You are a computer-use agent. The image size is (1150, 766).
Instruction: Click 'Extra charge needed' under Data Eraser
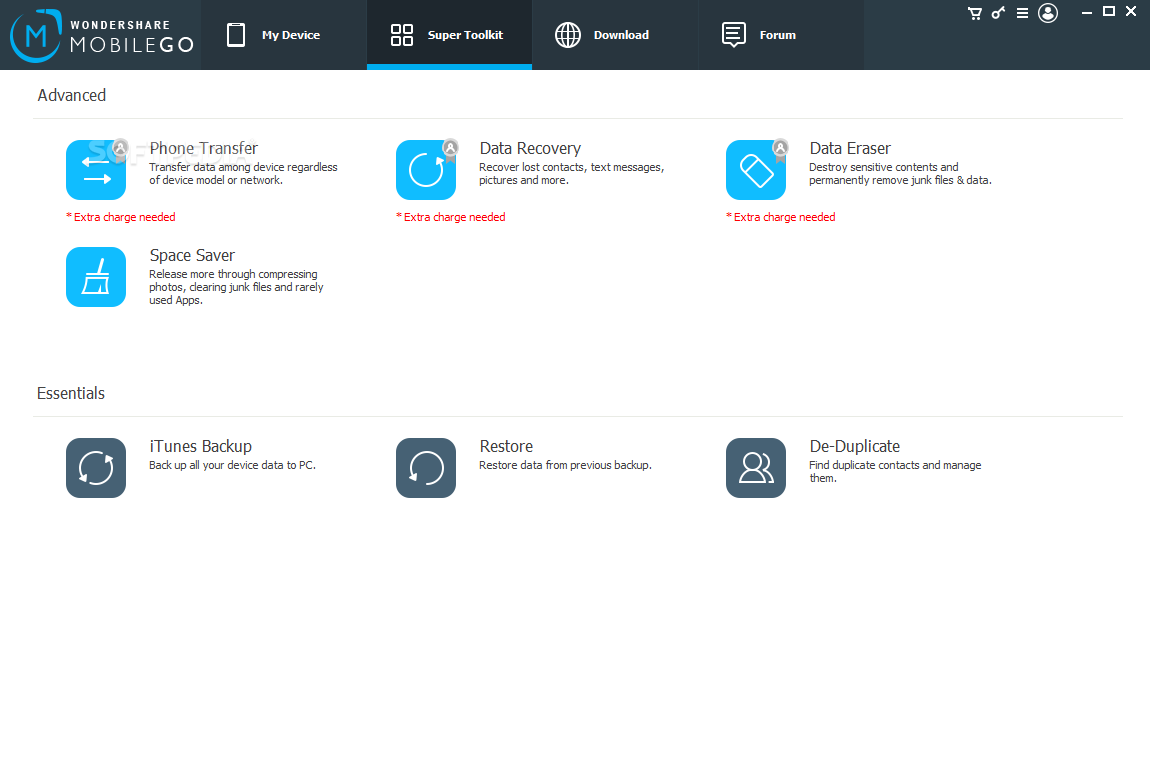(781, 217)
